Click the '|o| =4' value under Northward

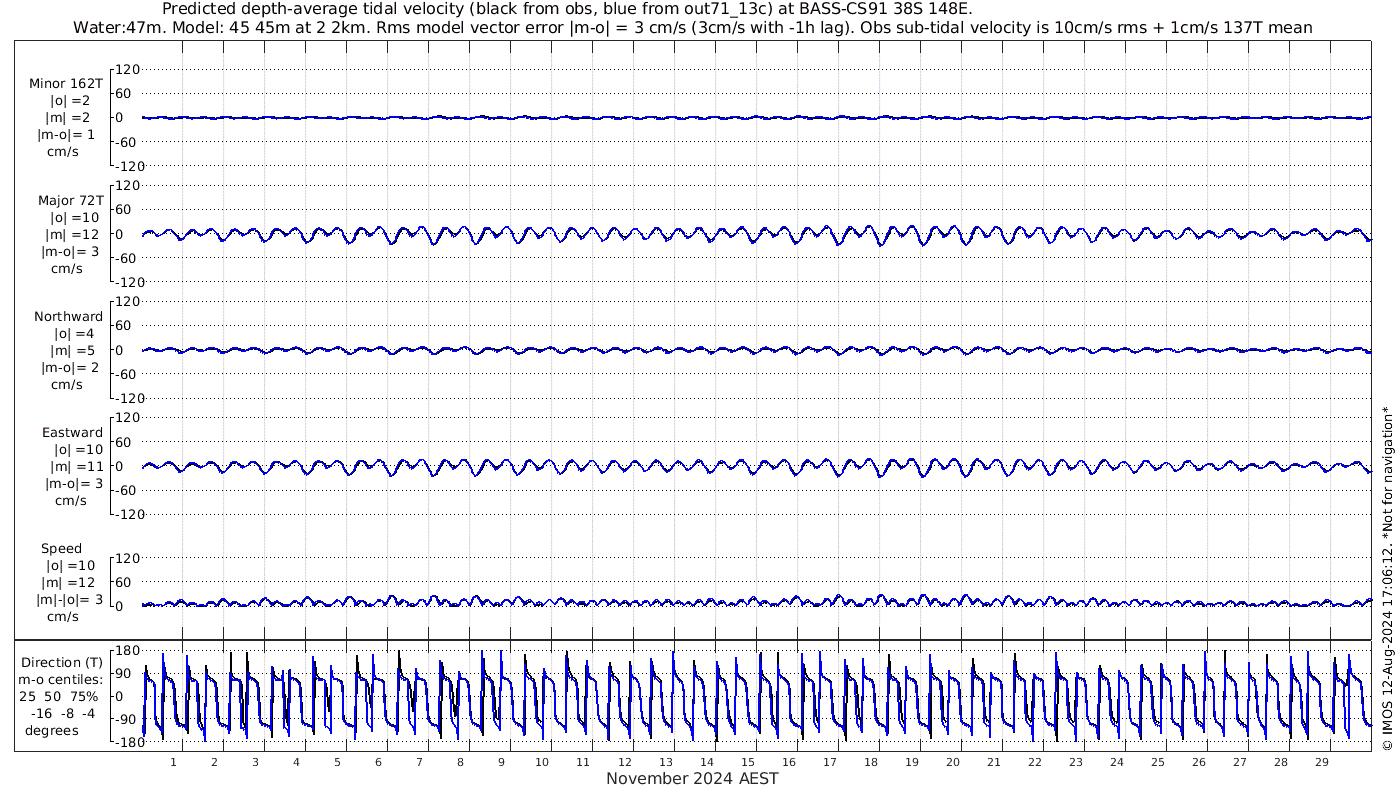[74, 333]
